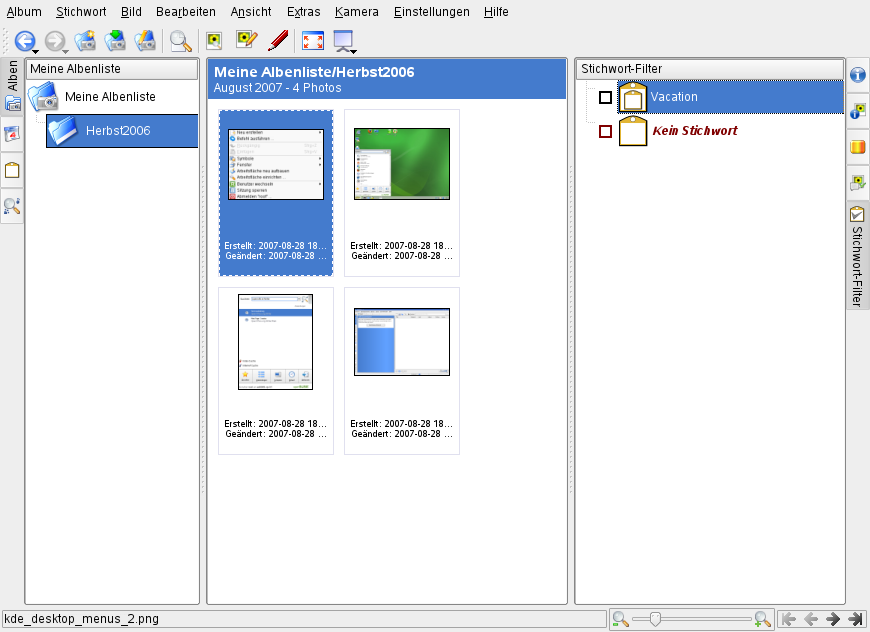Toggle the Vacation tag filter checkbox

pos(605,98)
